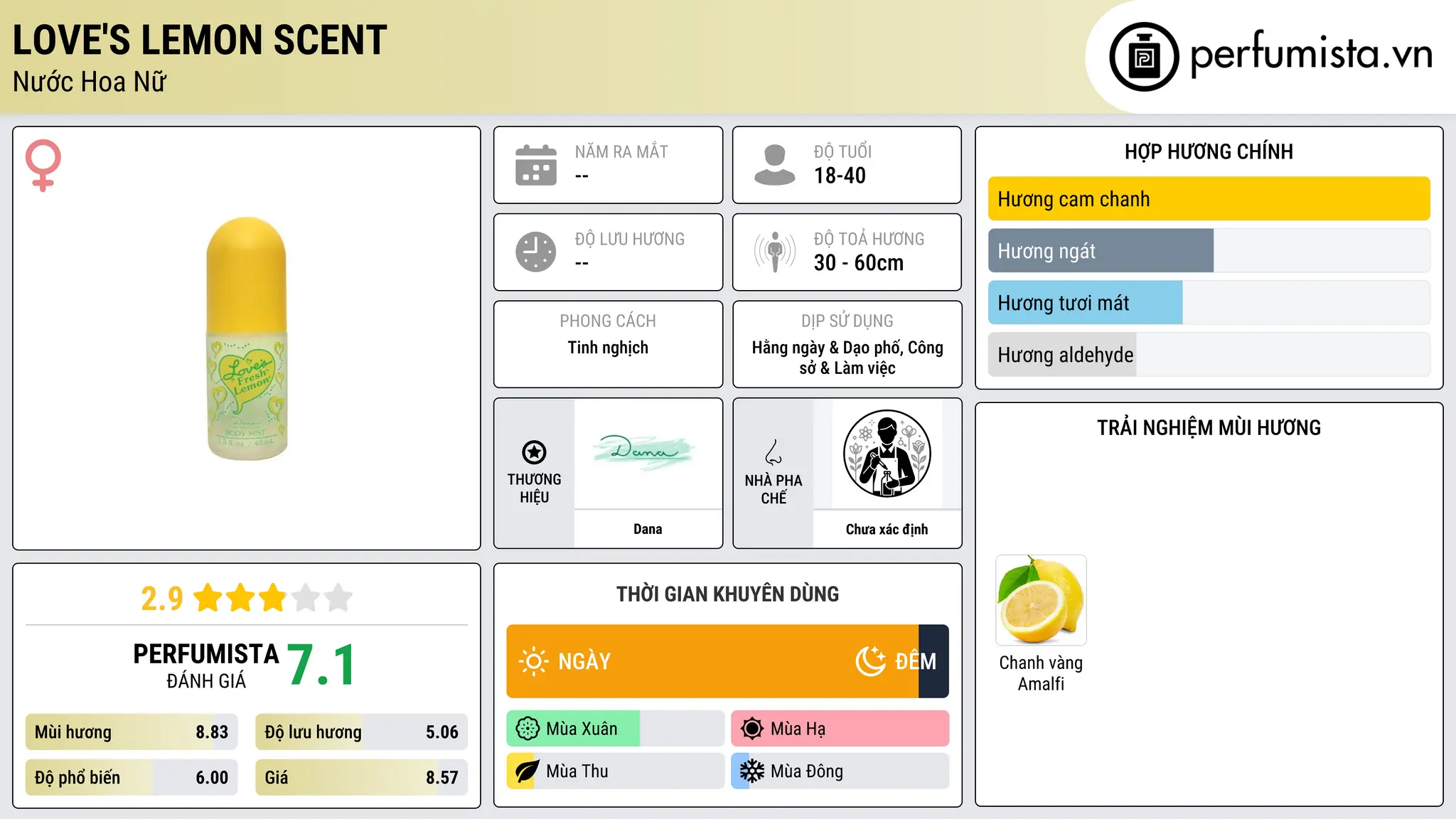Click the spring flower icon for Mùa Xuân

(528, 729)
